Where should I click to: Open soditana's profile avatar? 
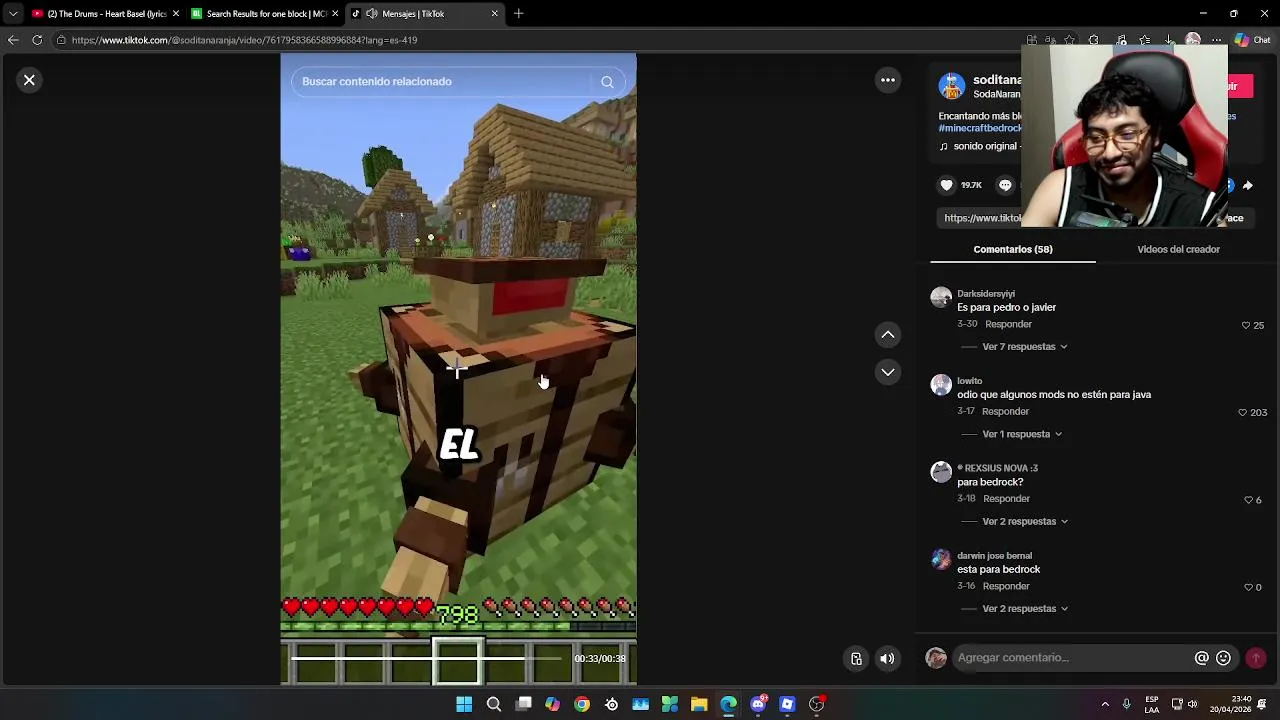click(x=952, y=86)
